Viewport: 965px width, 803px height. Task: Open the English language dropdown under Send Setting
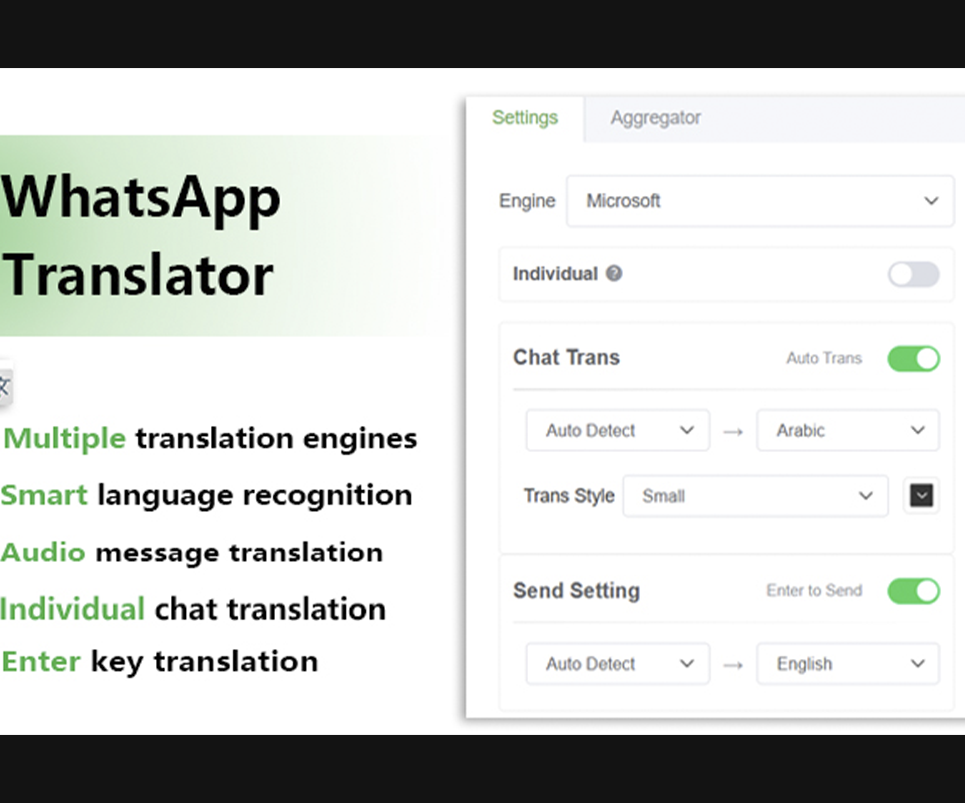tap(847, 663)
